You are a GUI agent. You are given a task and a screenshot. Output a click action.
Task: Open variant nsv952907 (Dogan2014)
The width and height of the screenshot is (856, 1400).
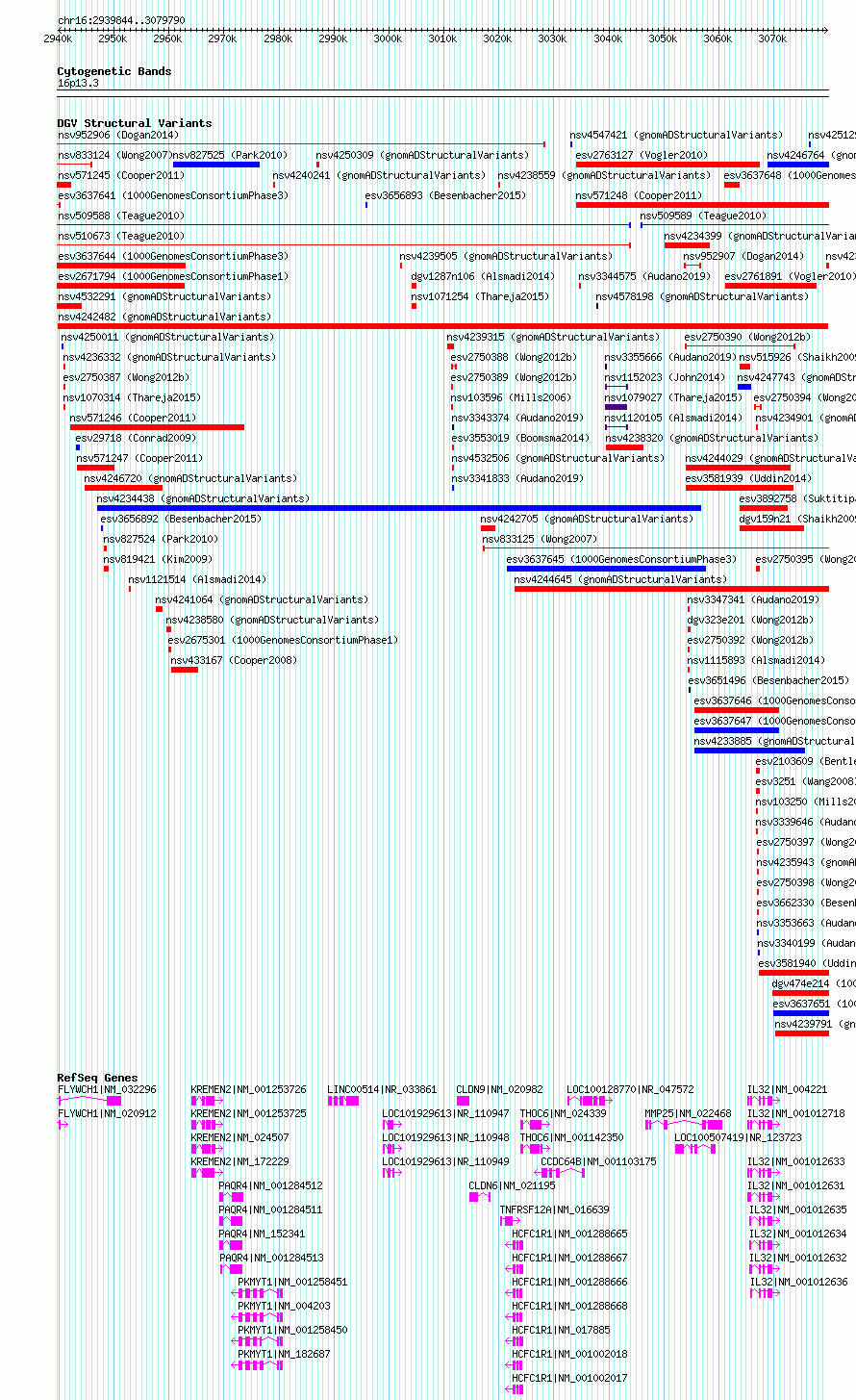[x=743, y=256]
